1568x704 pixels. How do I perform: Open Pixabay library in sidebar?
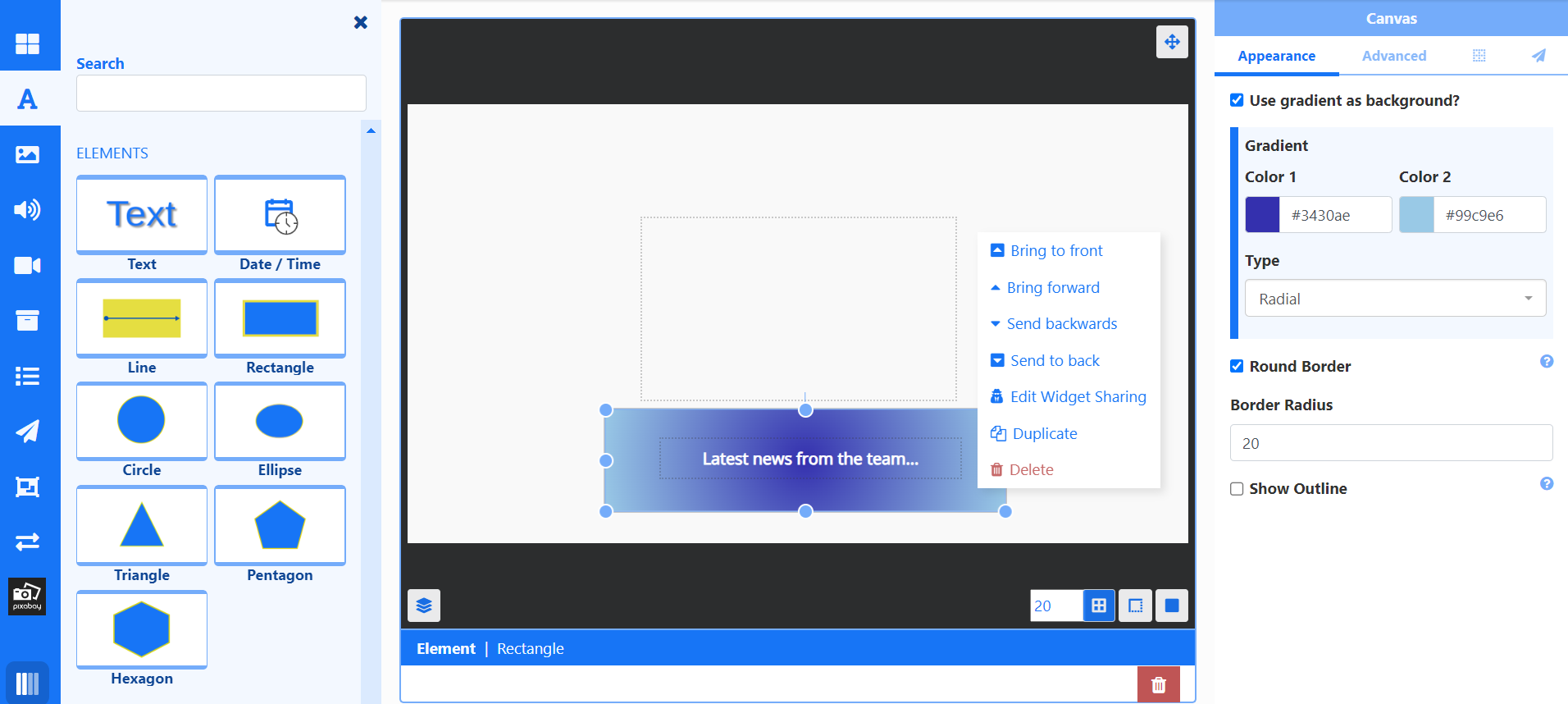27,597
